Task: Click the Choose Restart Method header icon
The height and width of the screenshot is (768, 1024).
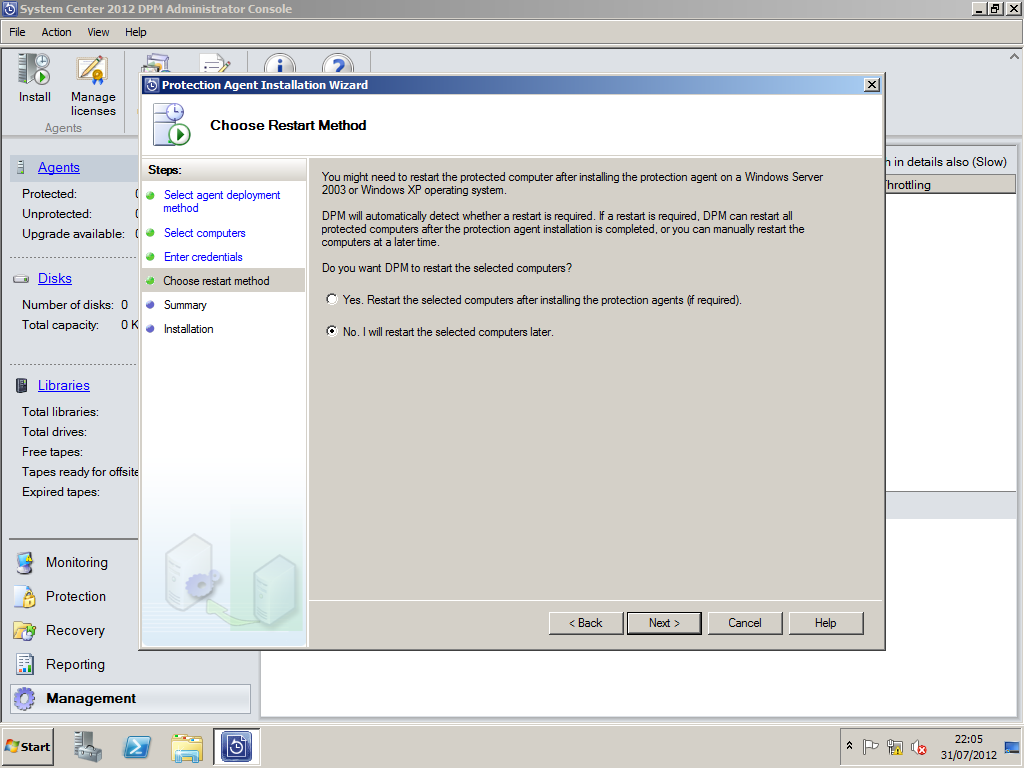Action: [171, 124]
